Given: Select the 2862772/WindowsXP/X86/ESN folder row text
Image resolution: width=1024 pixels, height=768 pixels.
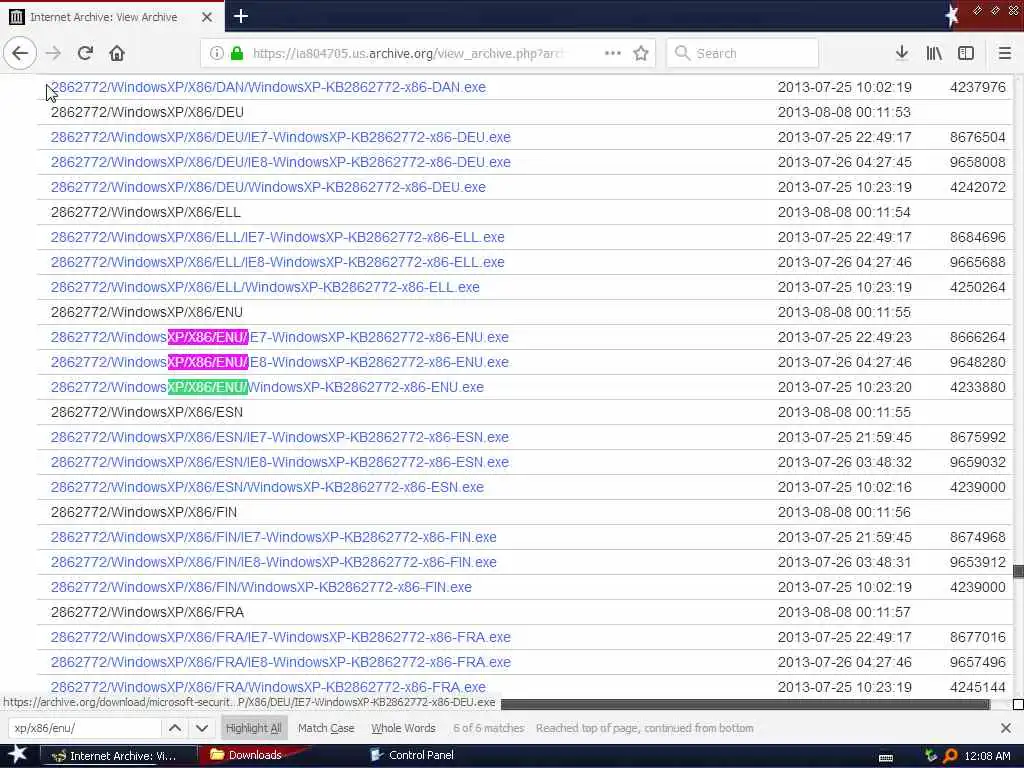Looking at the screenshot, I should tap(147, 412).
